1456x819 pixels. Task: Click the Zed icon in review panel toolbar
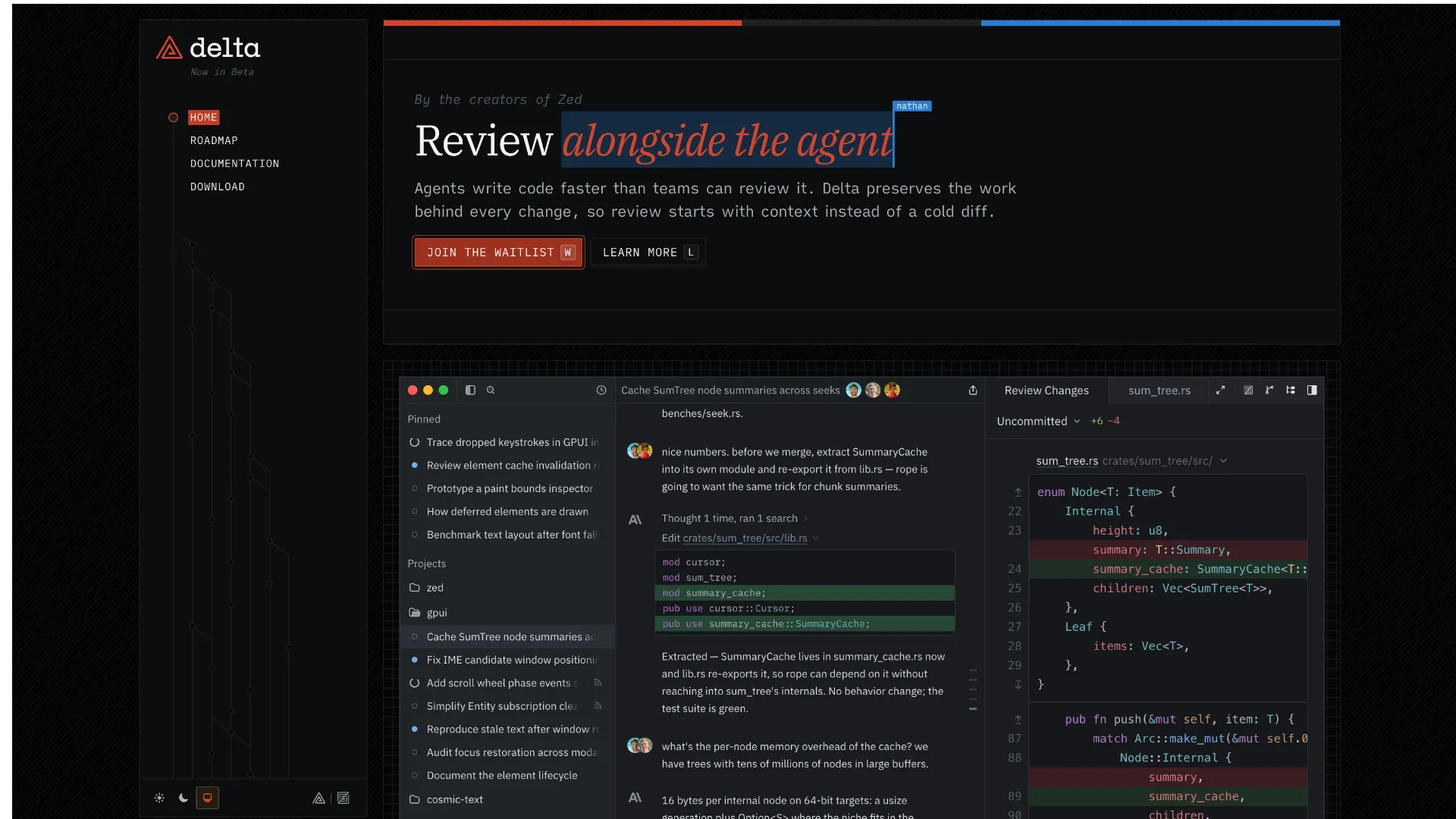1248,390
